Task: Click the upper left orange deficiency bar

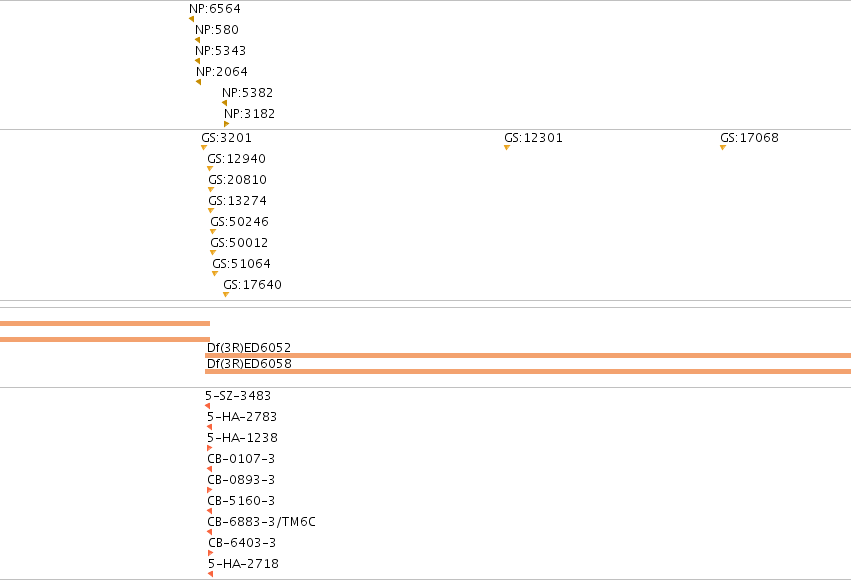Action: click(105, 324)
